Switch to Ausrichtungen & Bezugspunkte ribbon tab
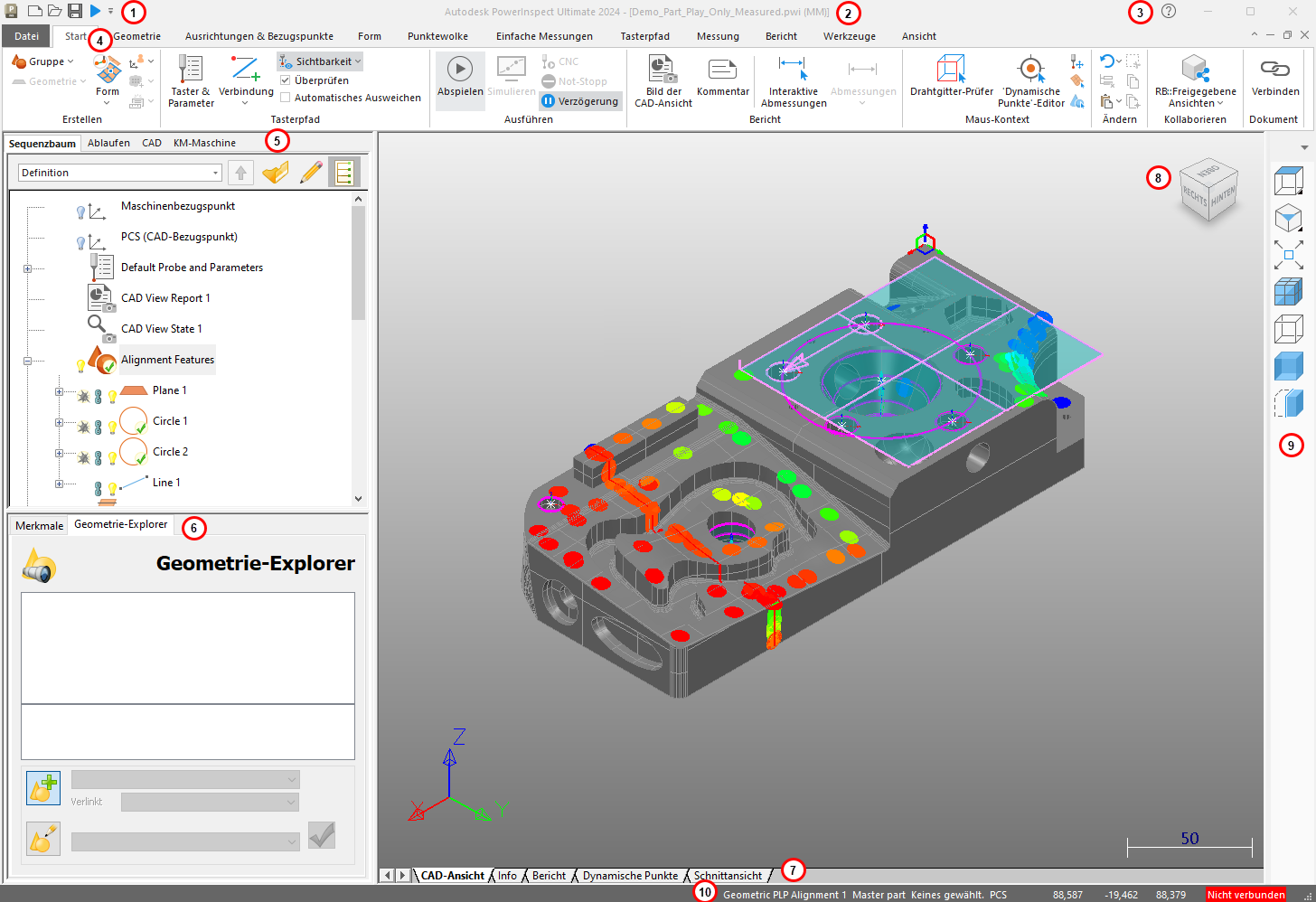The width and height of the screenshot is (1316, 902). coord(259,36)
